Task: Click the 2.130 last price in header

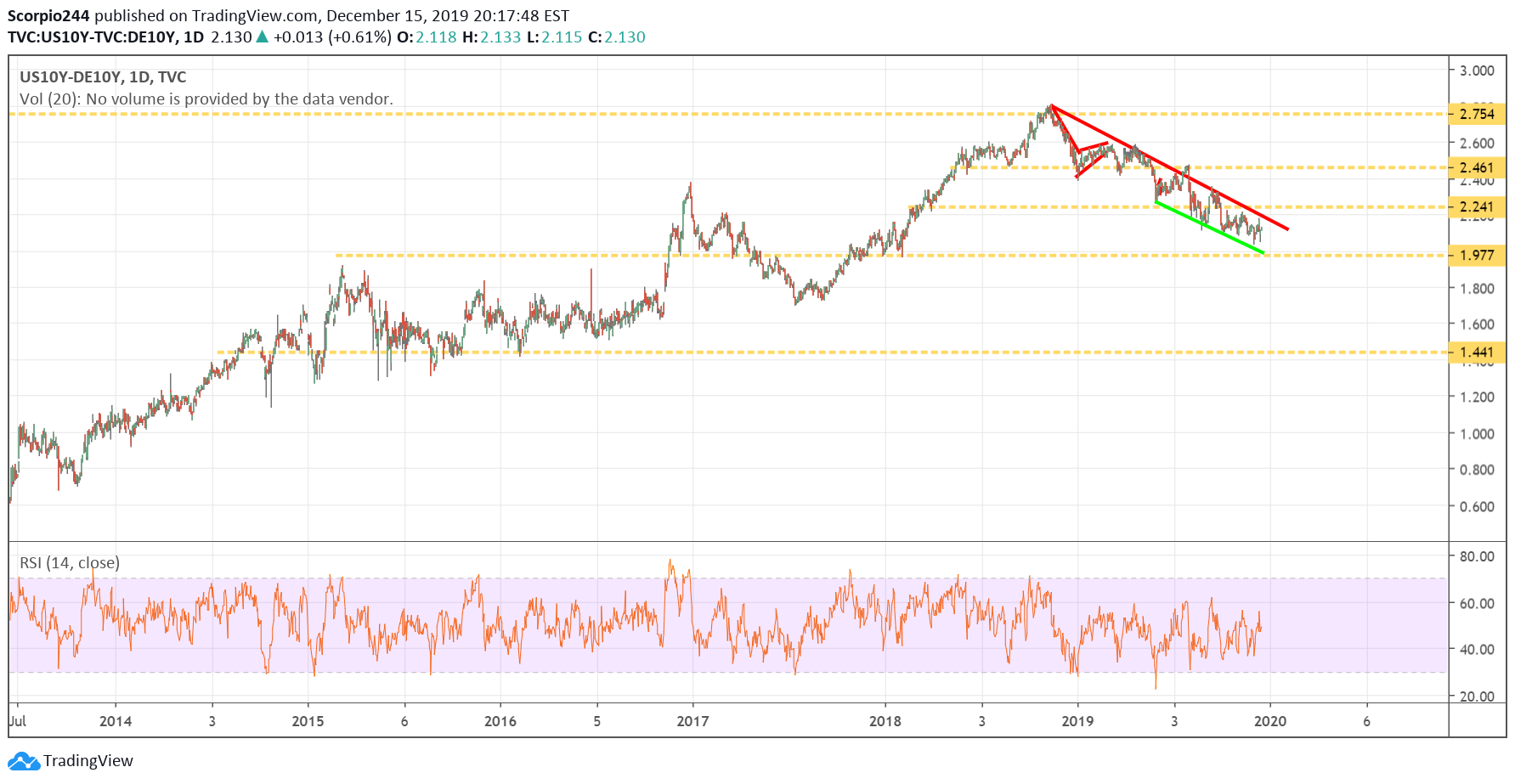Action: [231, 37]
